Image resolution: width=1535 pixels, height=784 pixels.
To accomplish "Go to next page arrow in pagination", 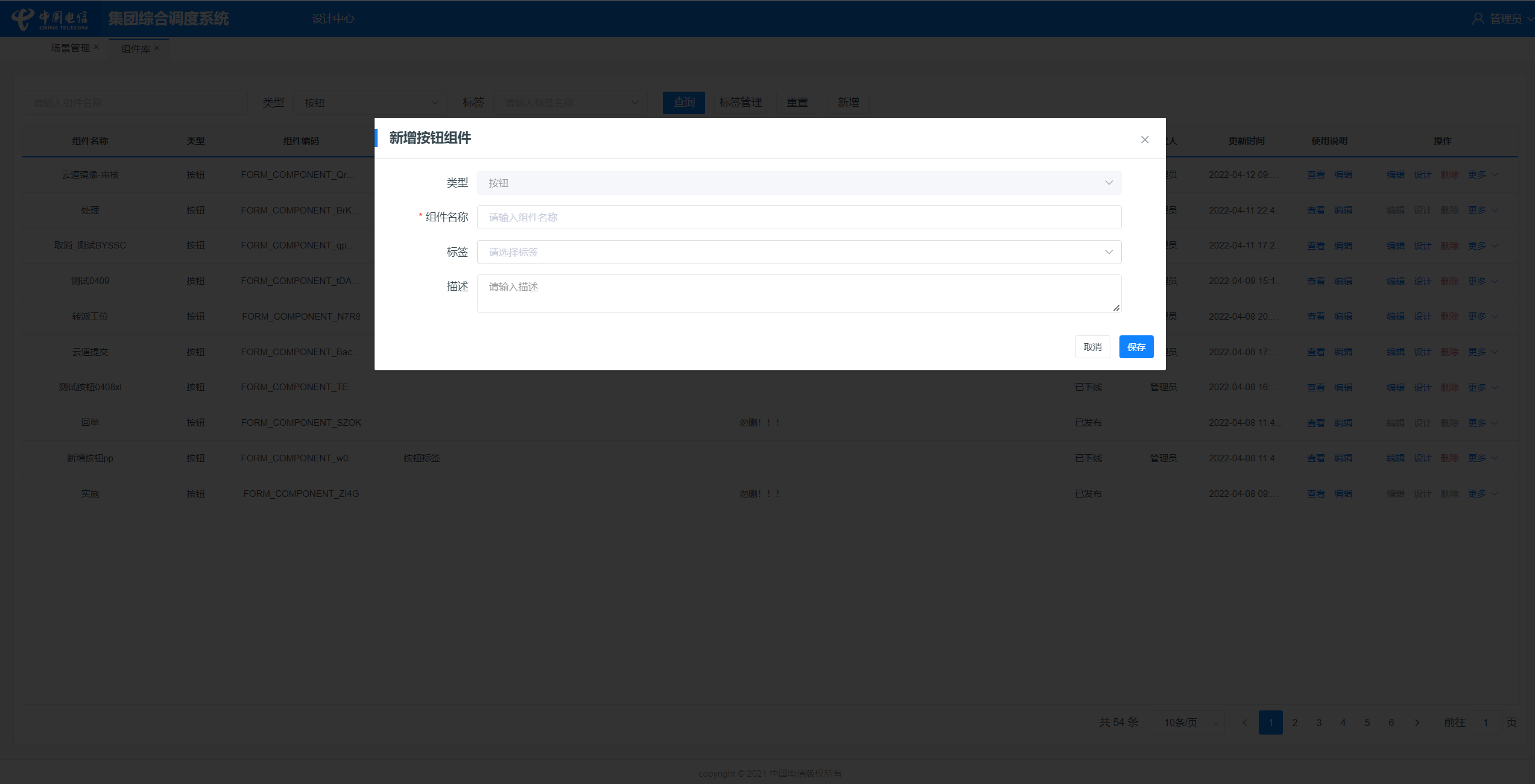I will [x=1417, y=722].
